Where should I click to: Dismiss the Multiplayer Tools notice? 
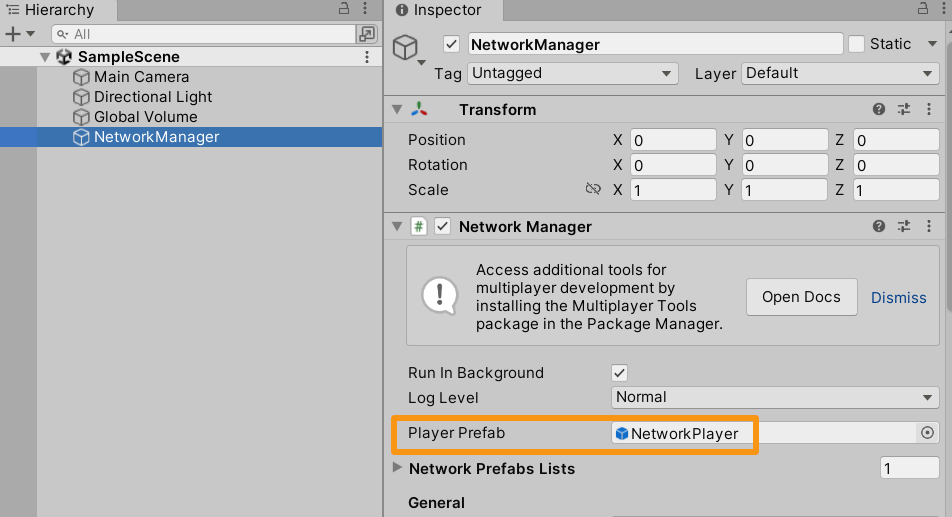[899, 297]
